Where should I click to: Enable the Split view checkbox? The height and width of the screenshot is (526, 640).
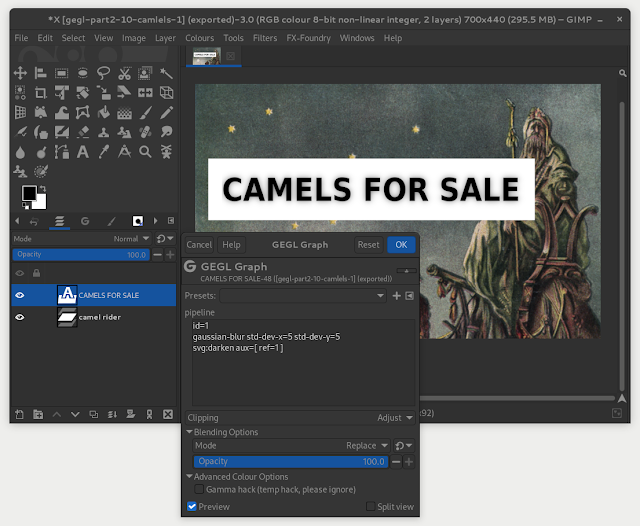(x=370, y=506)
